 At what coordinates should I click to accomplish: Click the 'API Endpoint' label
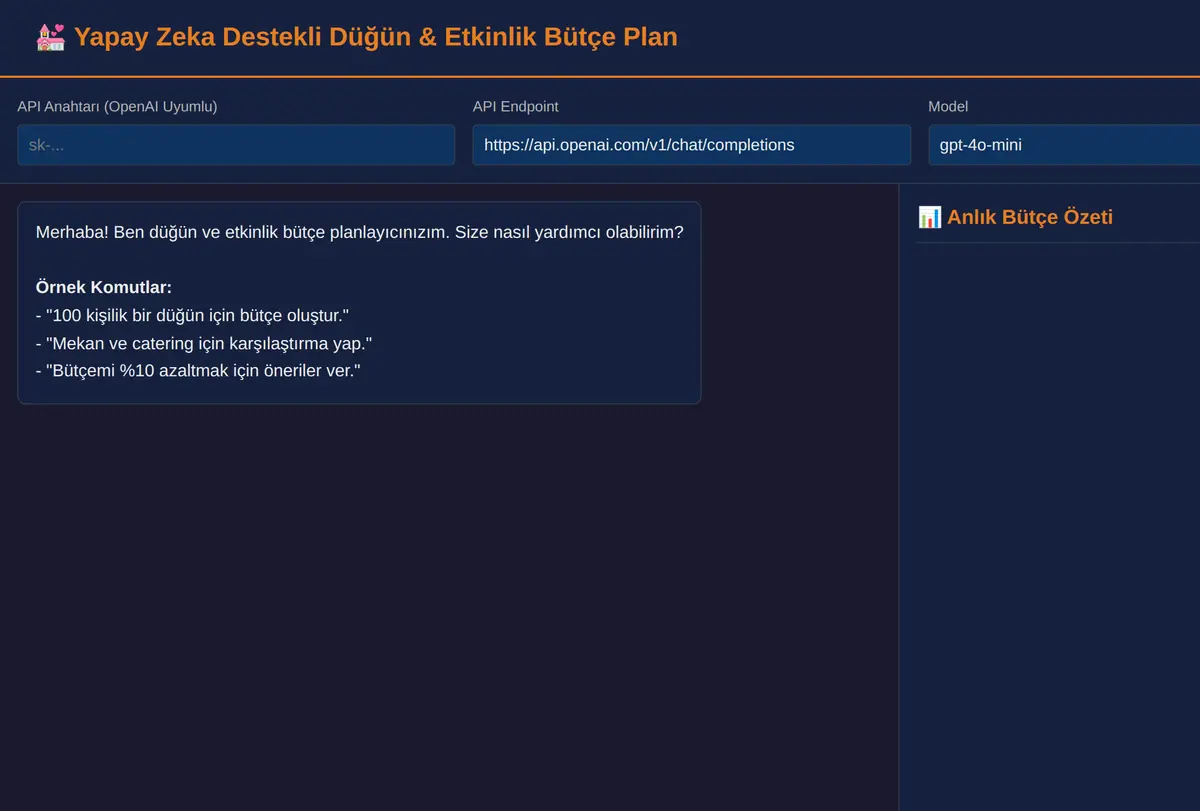(516, 106)
